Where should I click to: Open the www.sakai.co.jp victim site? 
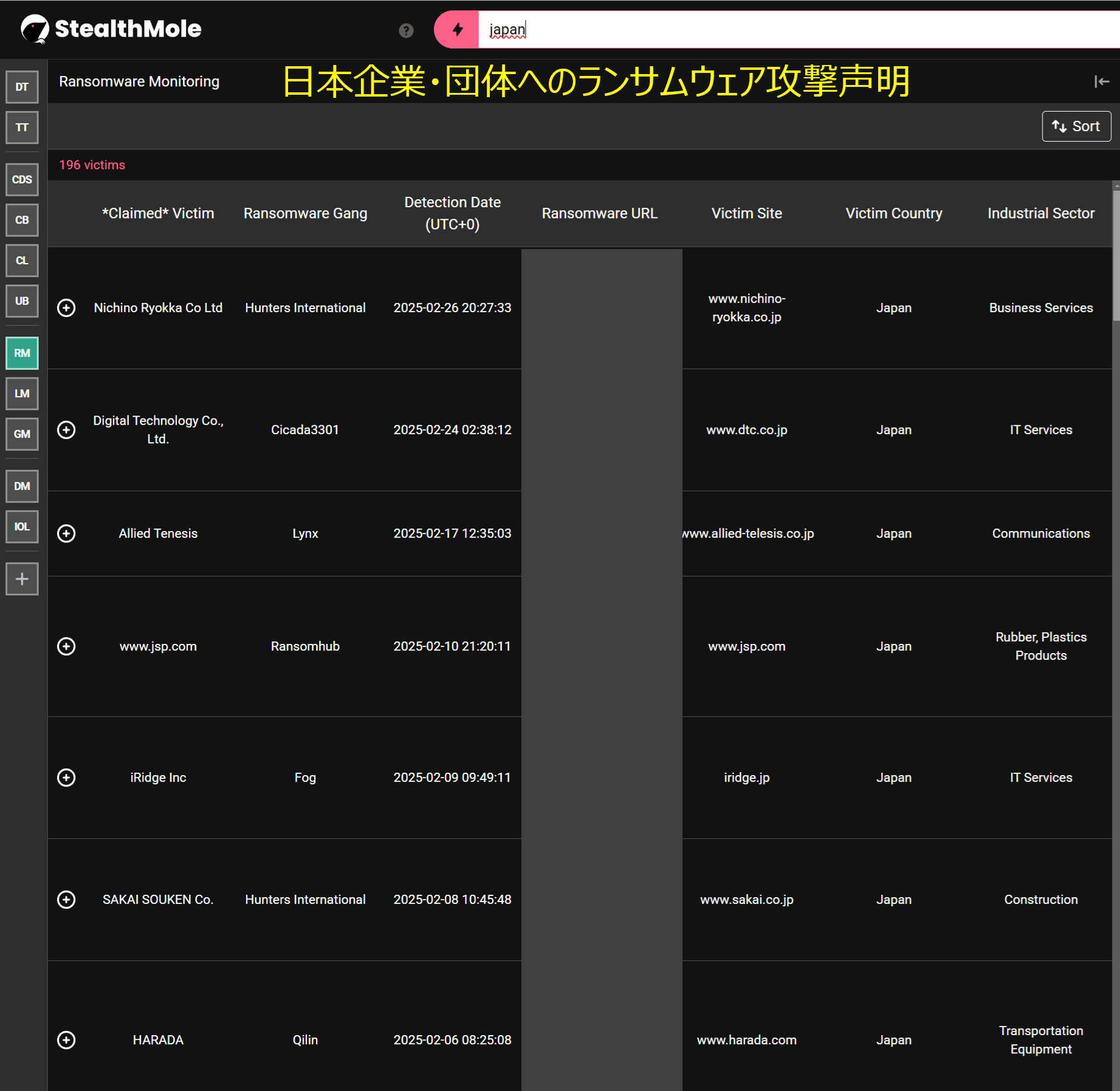746,900
